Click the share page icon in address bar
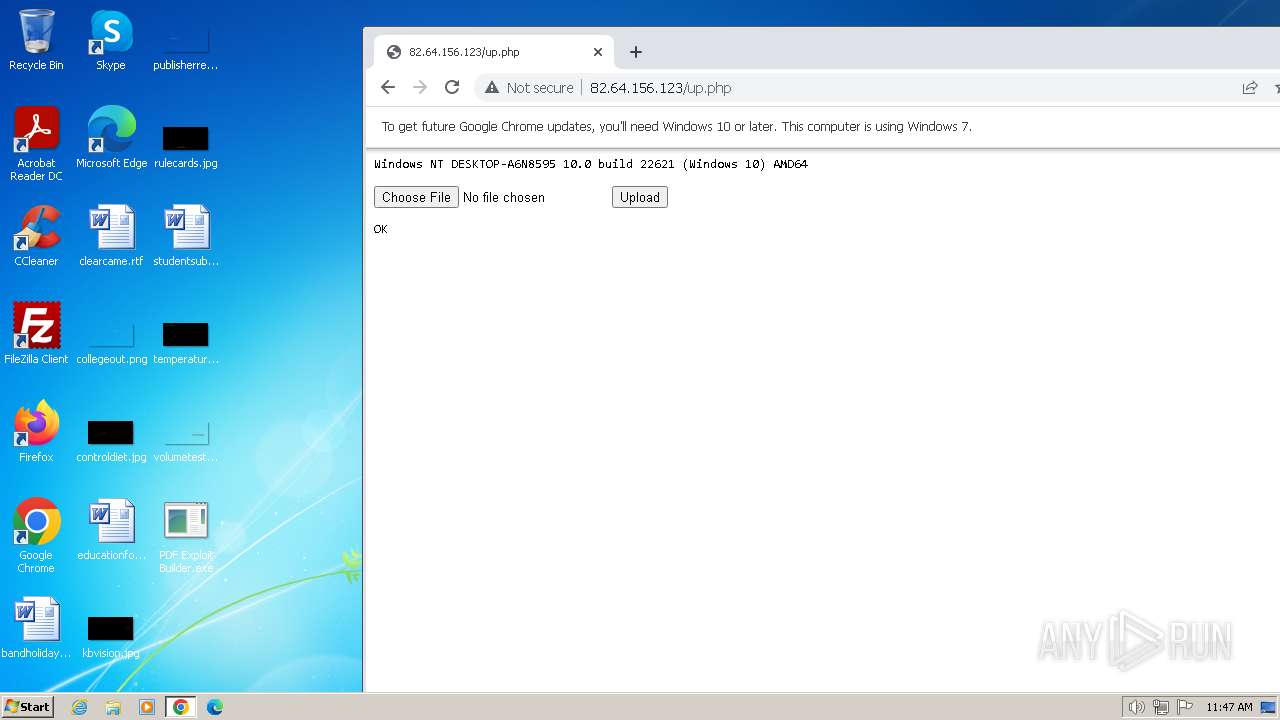Image resolution: width=1280 pixels, height=720 pixels. point(1250,88)
